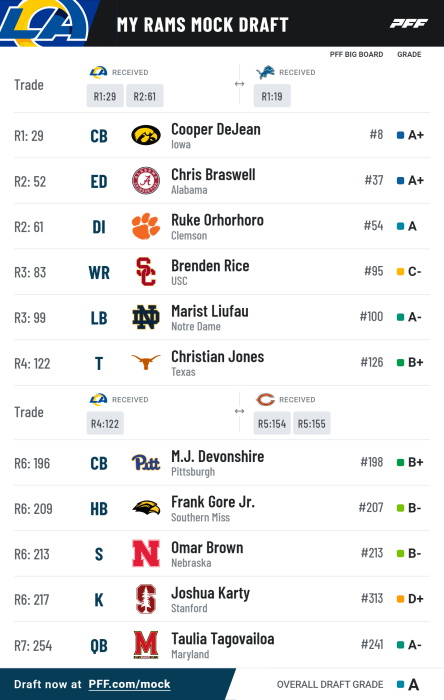
Task: Select the Taulia Tagovailoa draft row
Action: (222, 645)
